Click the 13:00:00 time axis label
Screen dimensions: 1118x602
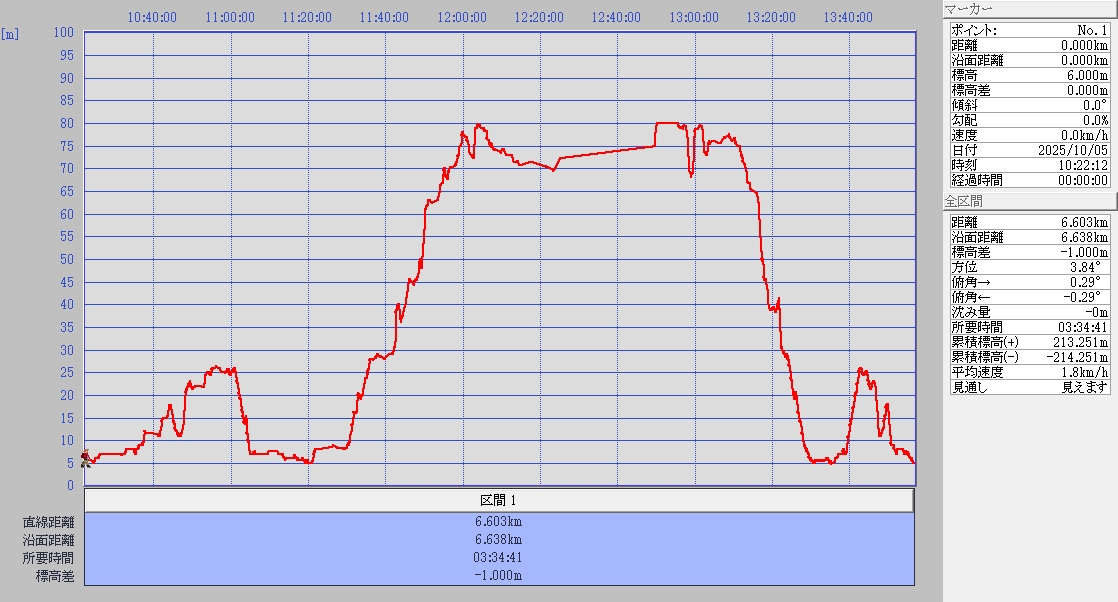pyautogui.click(x=694, y=18)
